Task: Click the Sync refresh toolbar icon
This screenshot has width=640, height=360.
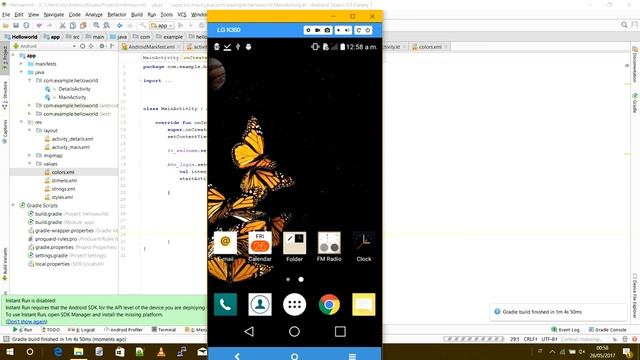Action: pos(26,25)
